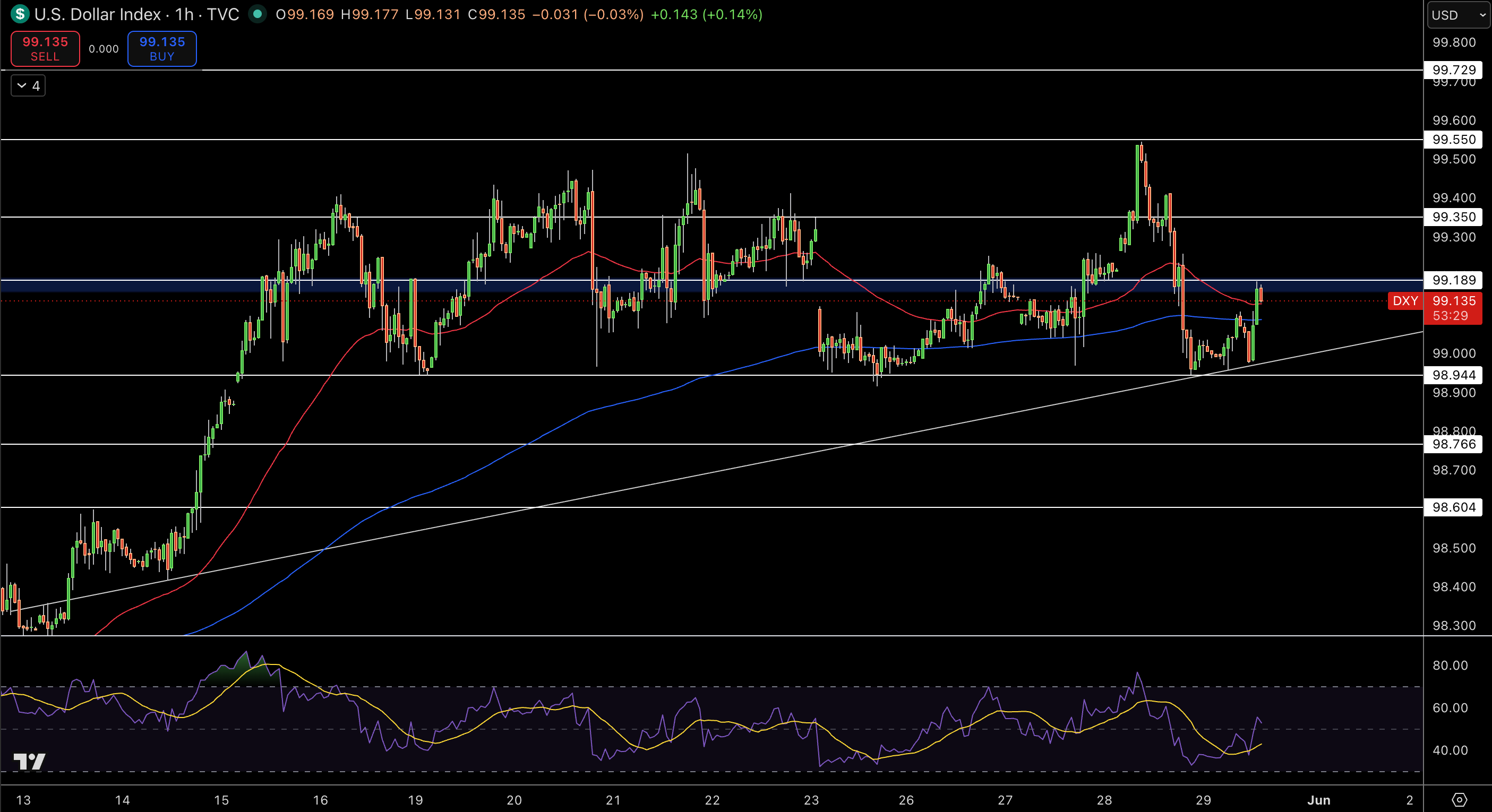The image size is (1492, 812).
Task: Click the 40.00 RSI scale label
Action: pyautogui.click(x=1450, y=750)
